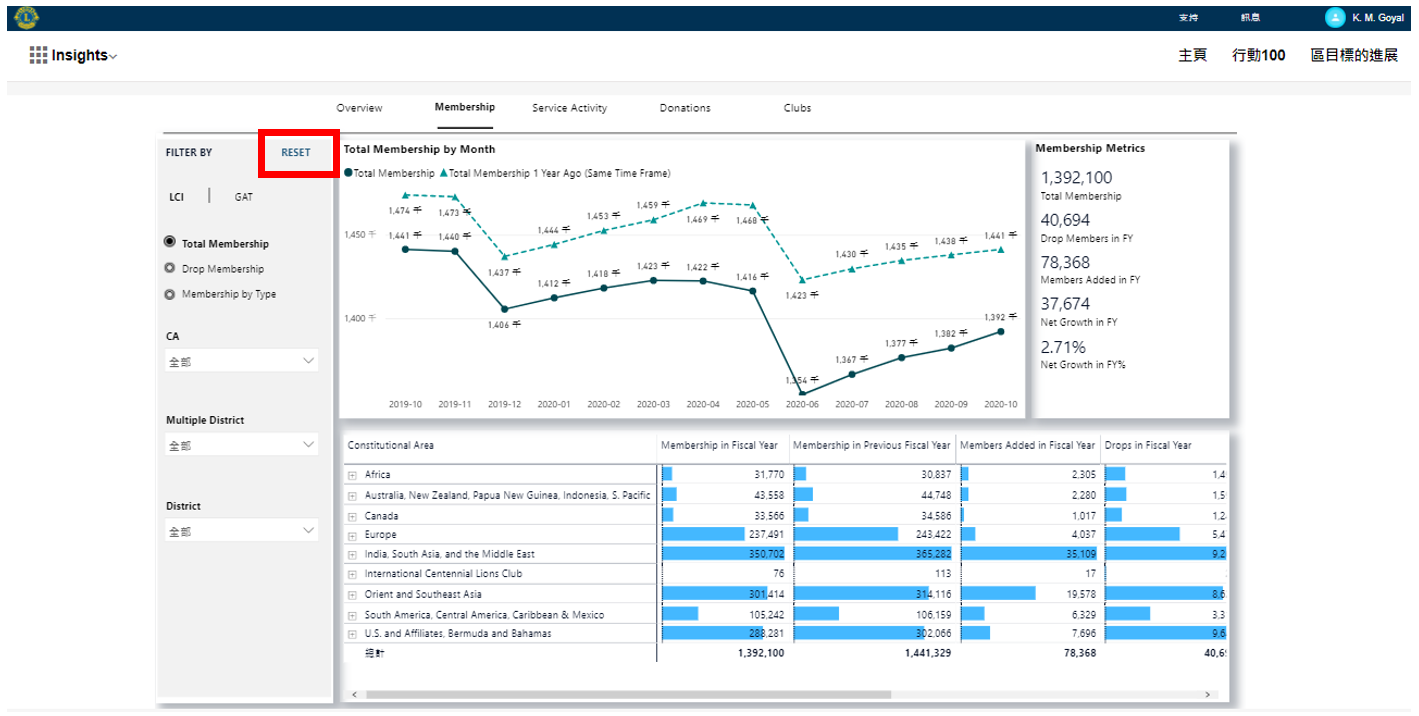Open the Multiple District dropdown
Image resolution: width=1419 pixels, height=716 pixels.
pos(241,445)
